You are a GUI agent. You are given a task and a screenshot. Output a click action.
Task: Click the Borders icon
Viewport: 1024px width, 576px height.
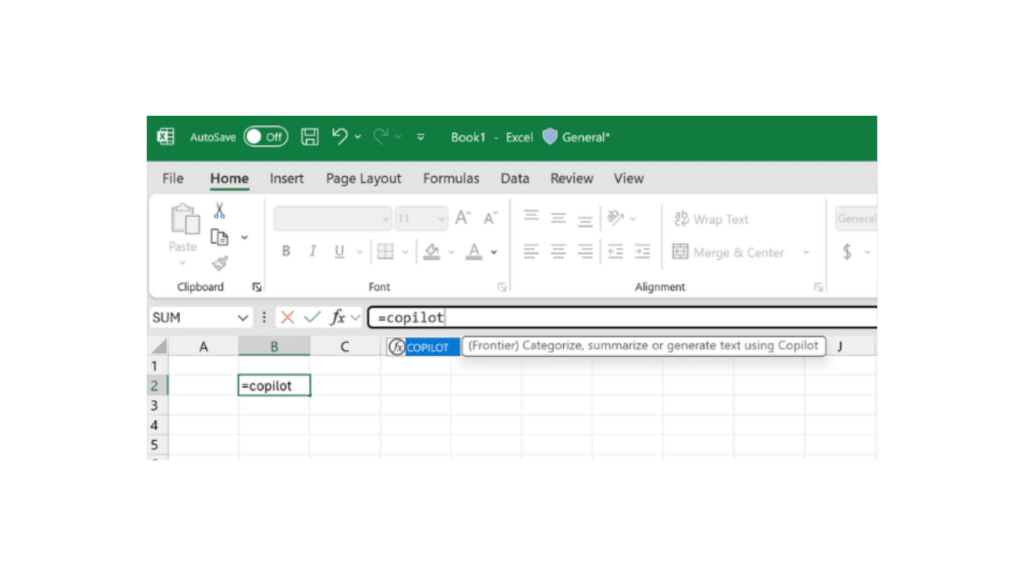click(385, 251)
